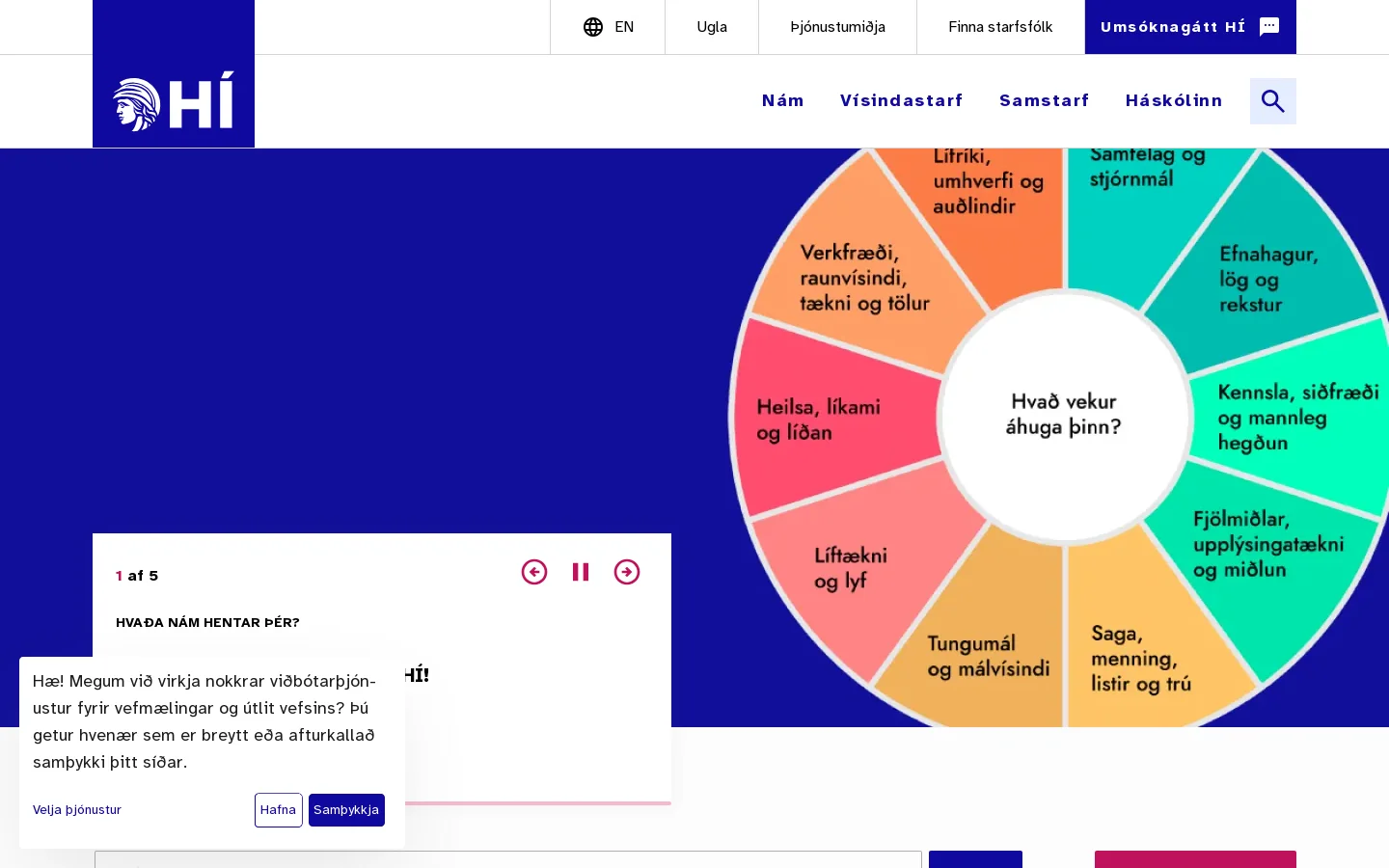Open the Samstarf menu
The image size is (1389, 868).
click(x=1045, y=100)
